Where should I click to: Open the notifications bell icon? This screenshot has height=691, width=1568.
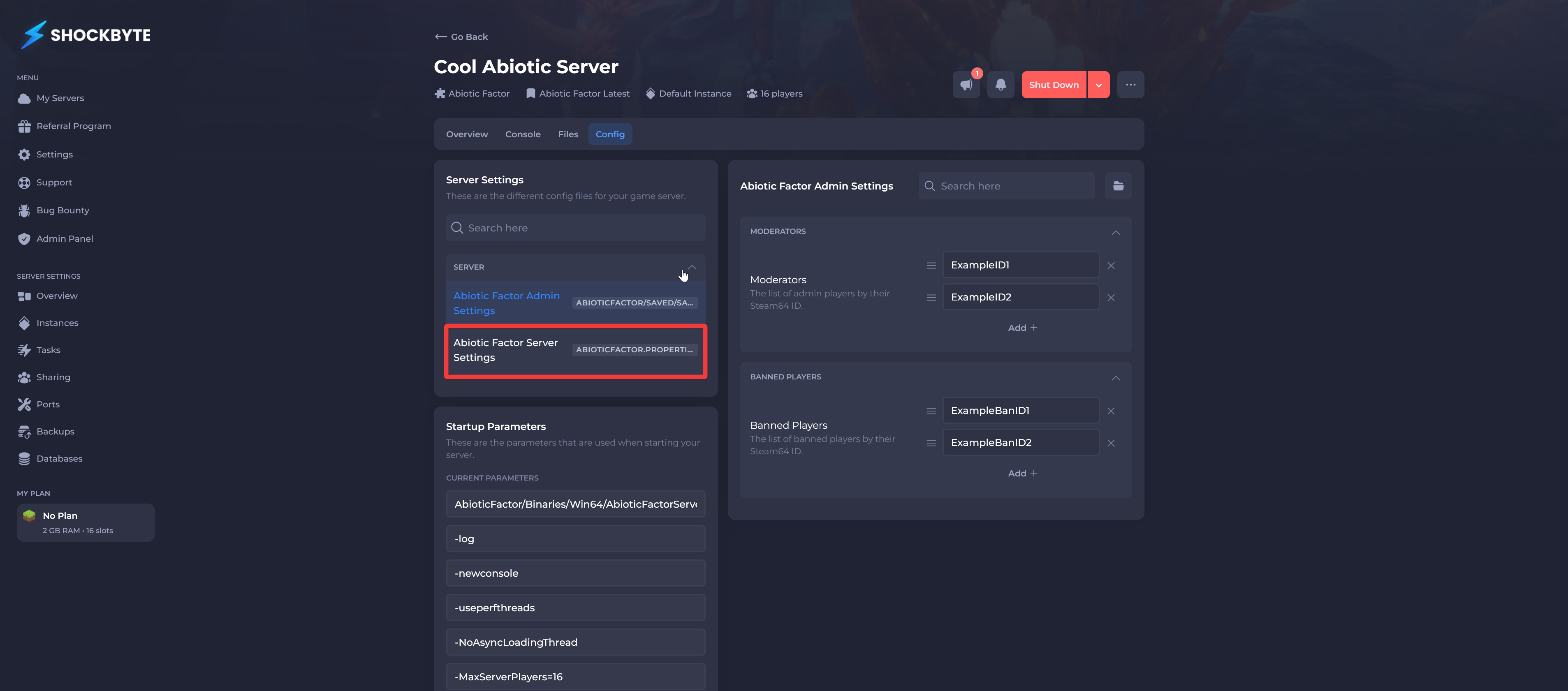pyautogui.click(x=1000, y=85)
